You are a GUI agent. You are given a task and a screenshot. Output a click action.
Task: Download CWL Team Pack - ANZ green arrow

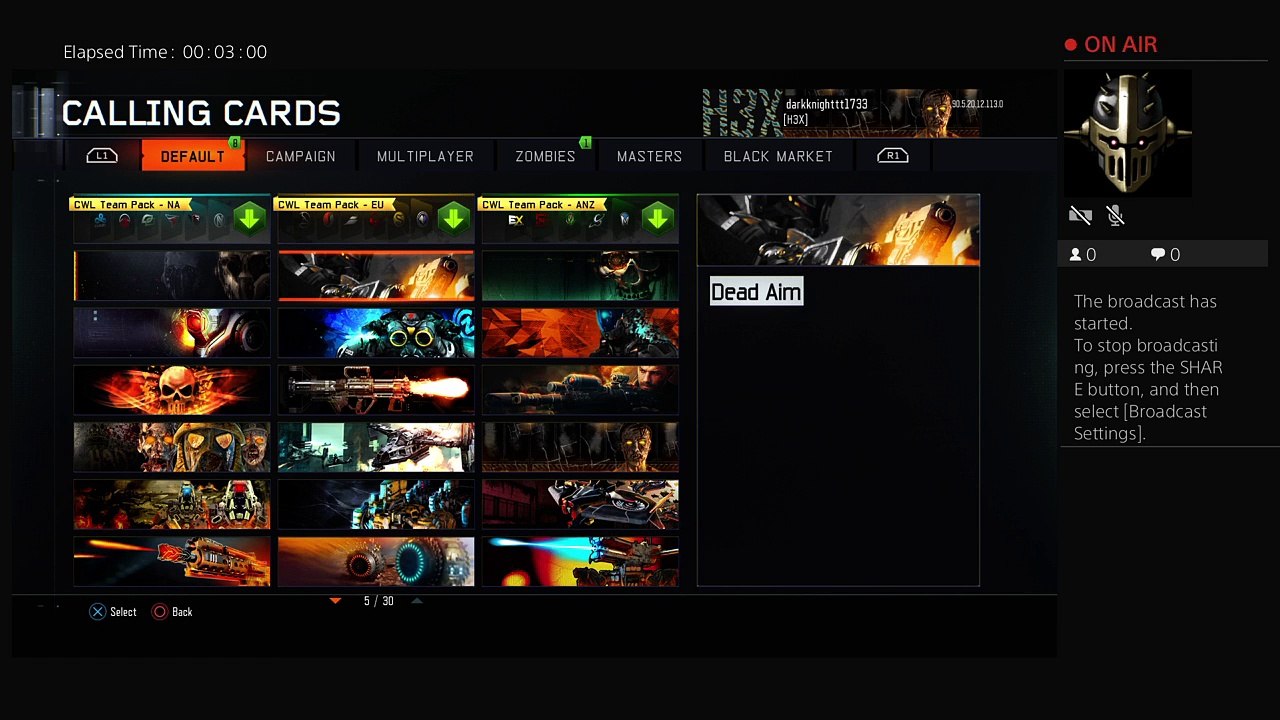[658, 219]
